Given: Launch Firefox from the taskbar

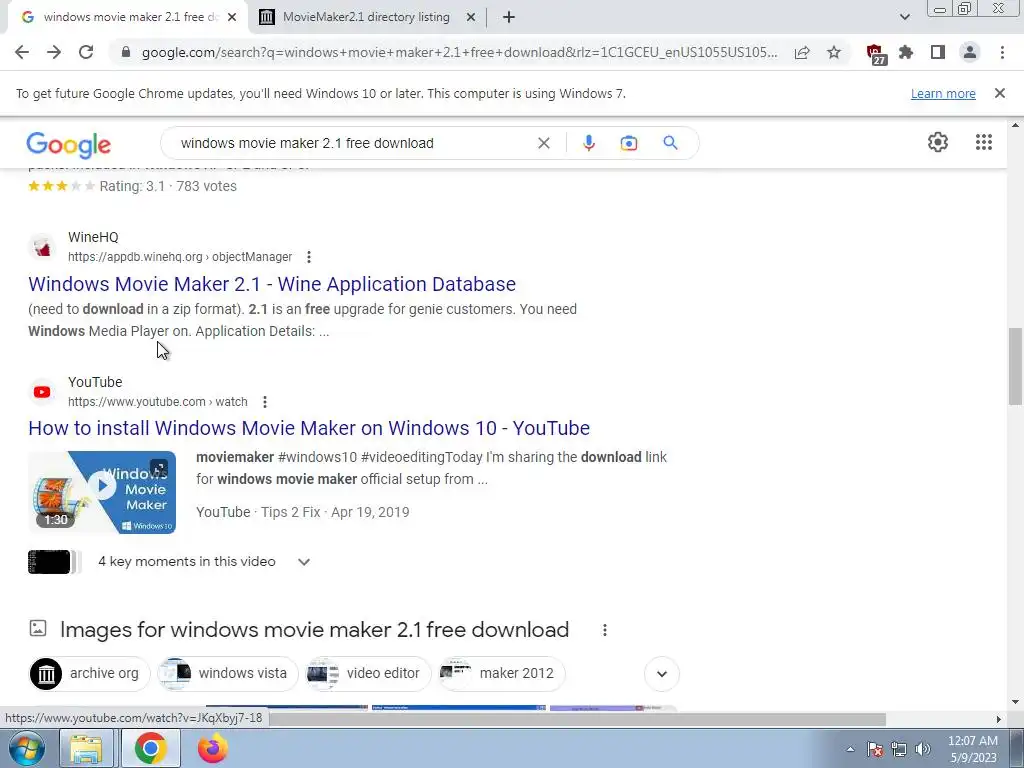Looking at the screenshot, I should (x=213, y=748).
